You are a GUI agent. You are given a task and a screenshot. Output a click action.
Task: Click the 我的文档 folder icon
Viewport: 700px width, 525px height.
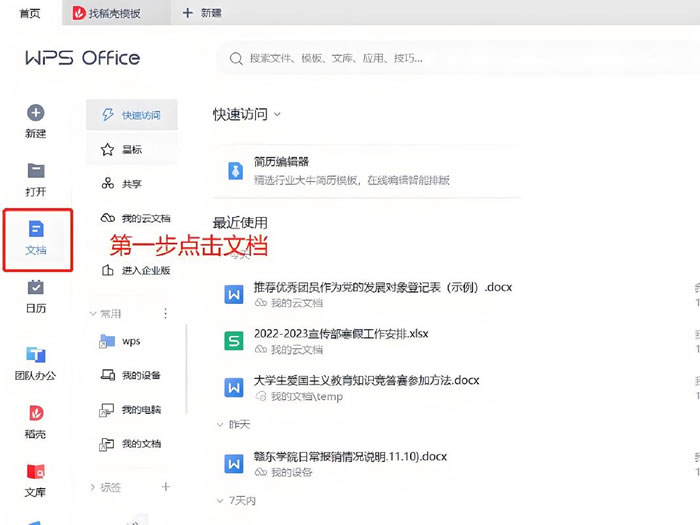pos(106,444)
